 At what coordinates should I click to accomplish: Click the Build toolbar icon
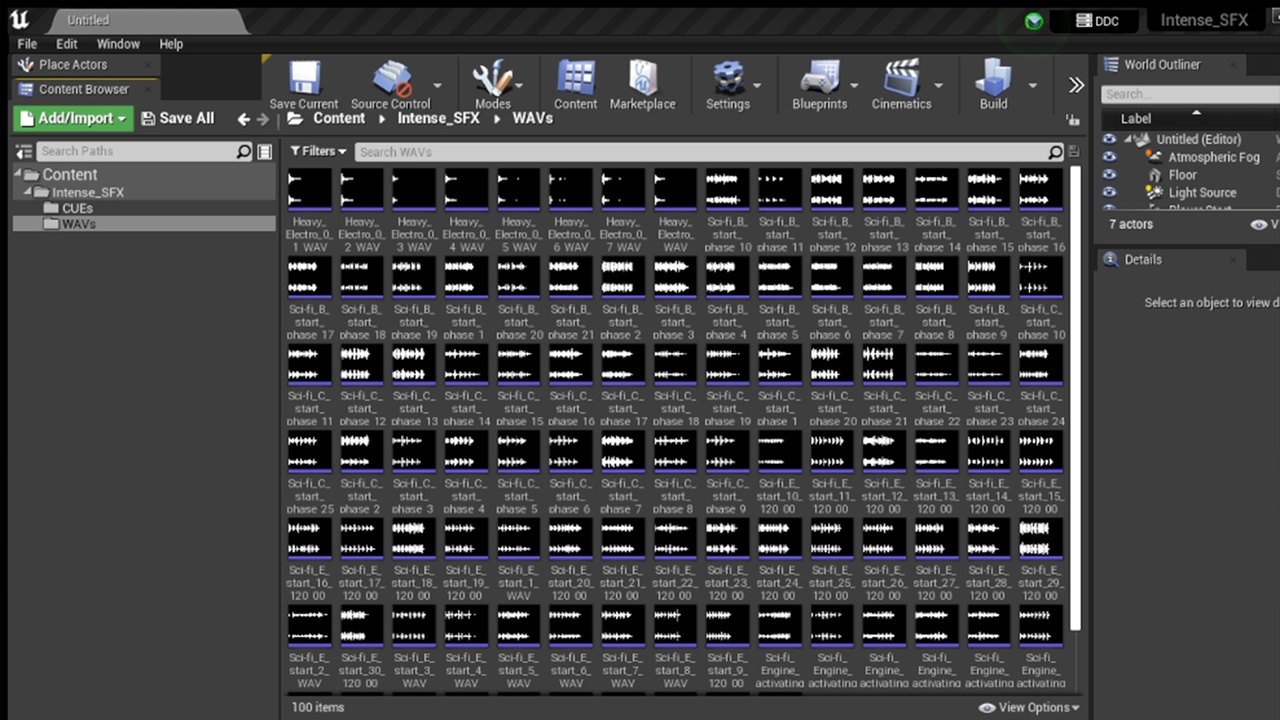point(993,77)
